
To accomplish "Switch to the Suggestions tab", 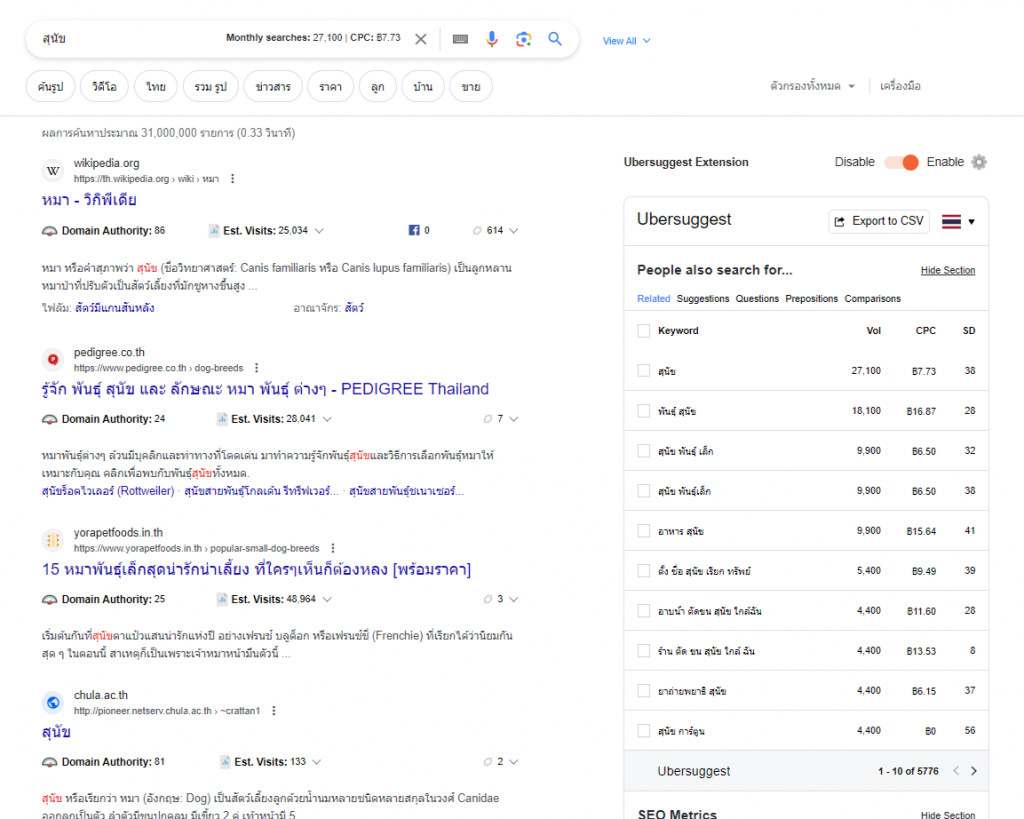I will pos(703,298).
